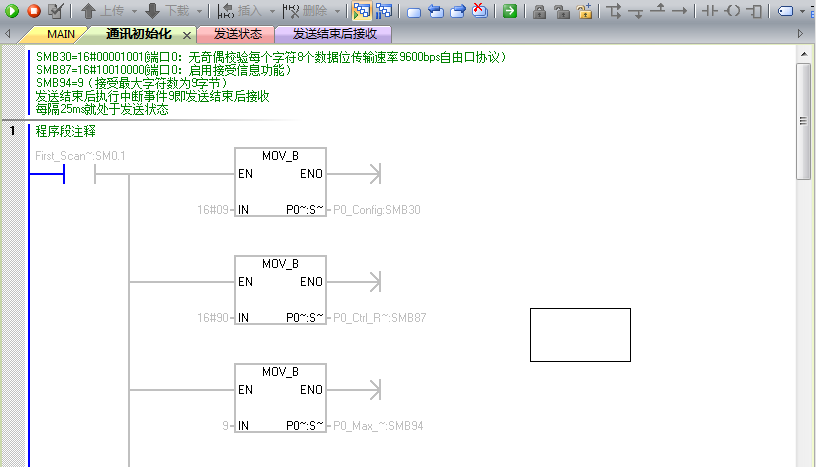Toggle program status monitoring
This screenshot has height=467, width=817.
[361, 10]
